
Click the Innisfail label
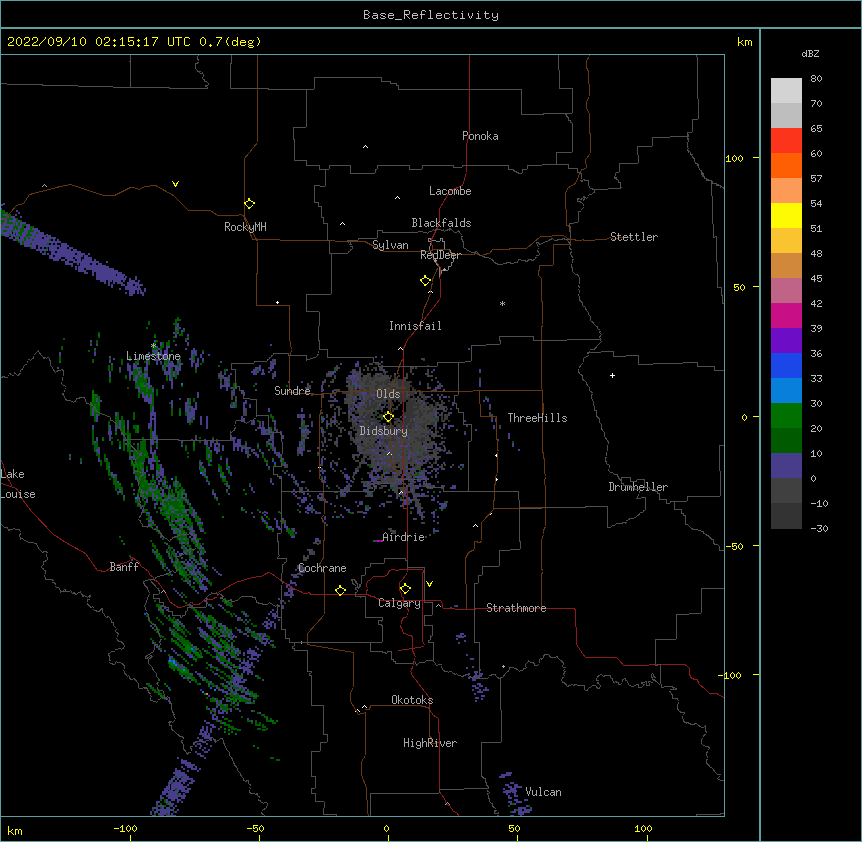[415, 326]
